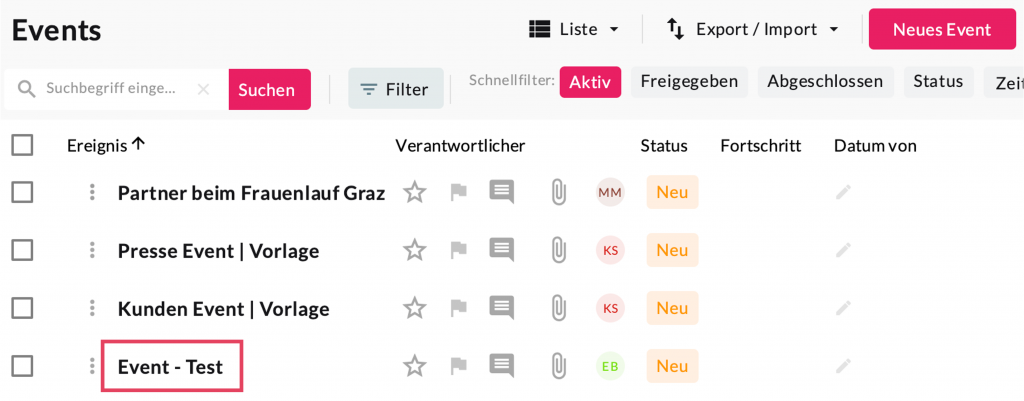1024x401 pixels.
Task: Star the Partner beim Frauenlauf Graz event
Action: [414, 192]
